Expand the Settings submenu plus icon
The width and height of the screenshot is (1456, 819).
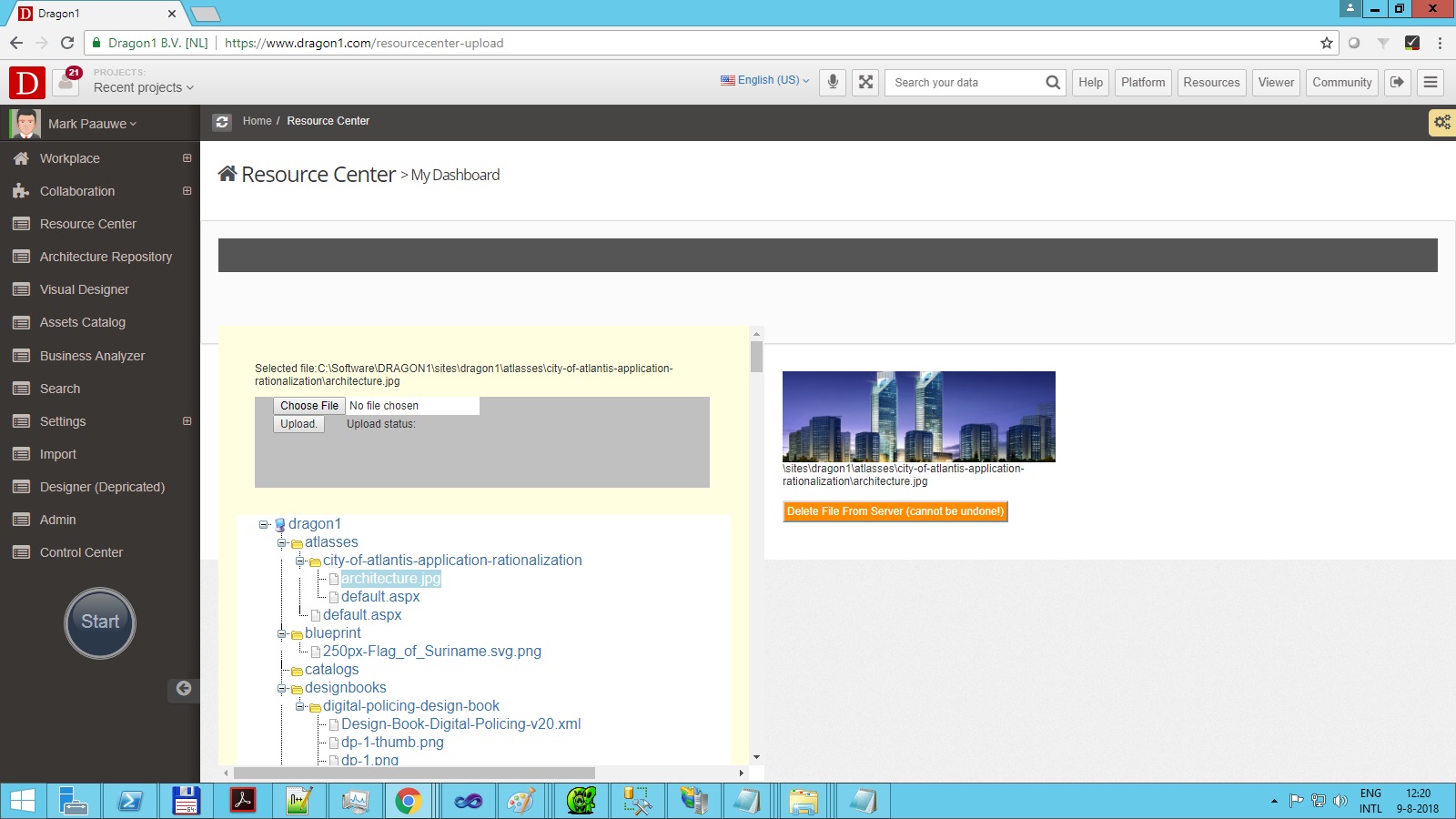[x=187, y=421]
